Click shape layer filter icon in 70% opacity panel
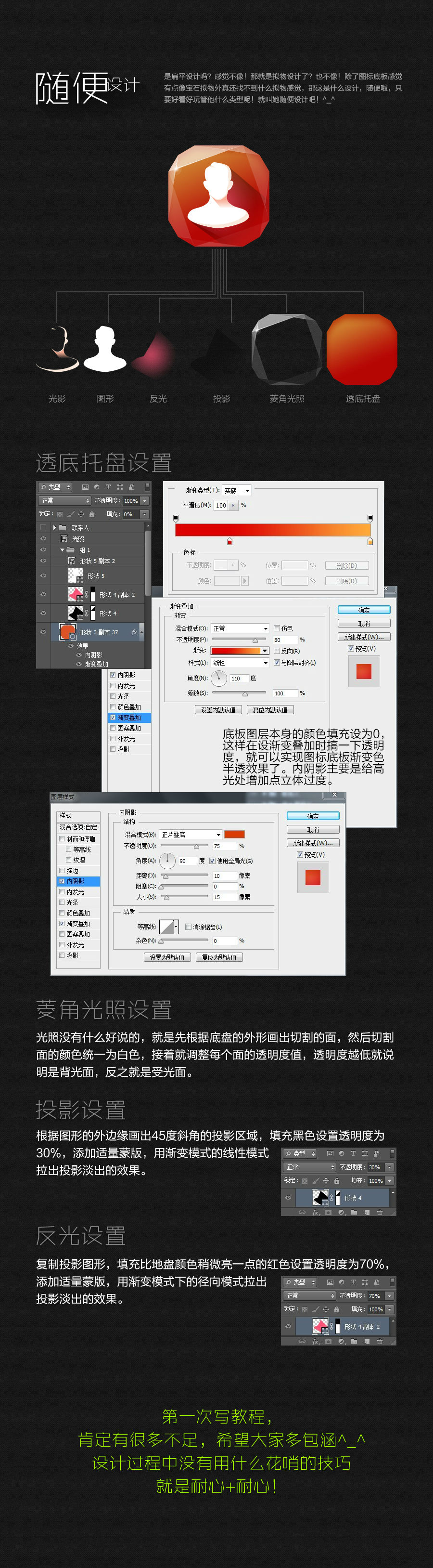 pyautogui.click(x=365, y=1282)
